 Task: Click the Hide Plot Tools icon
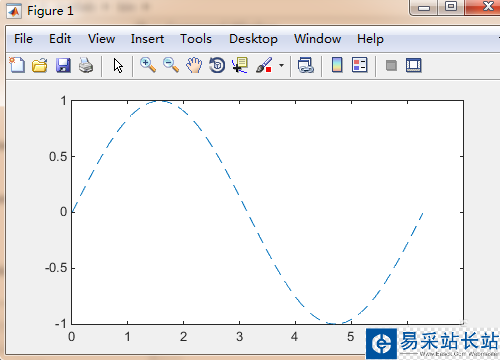pos(391,65)
